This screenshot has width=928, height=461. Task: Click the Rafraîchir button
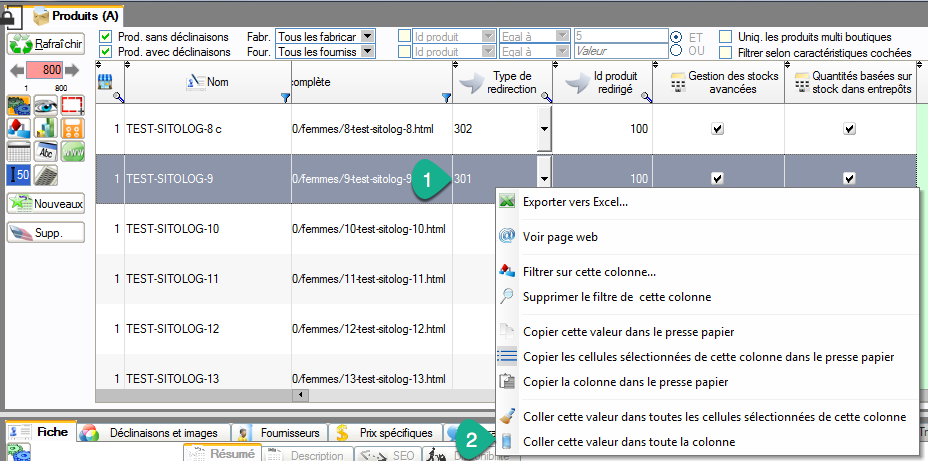pyautogui.click(x=46, y=44)
